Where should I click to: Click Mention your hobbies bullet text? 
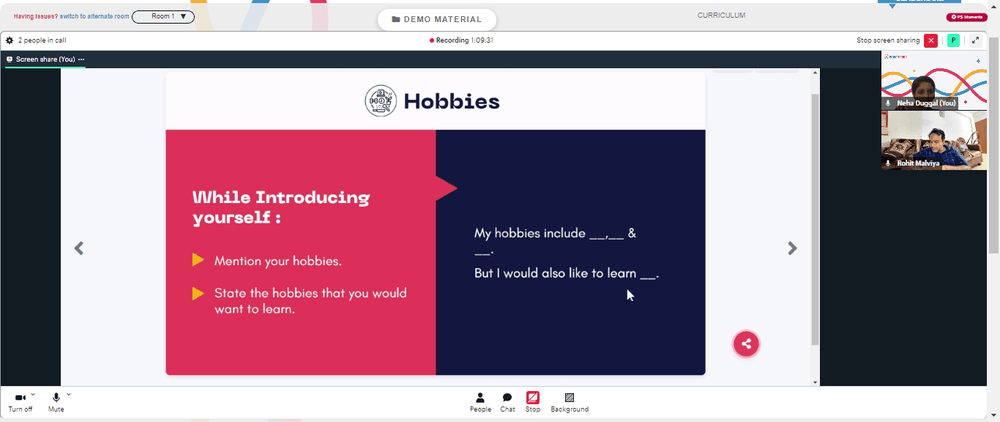[278, 261]
